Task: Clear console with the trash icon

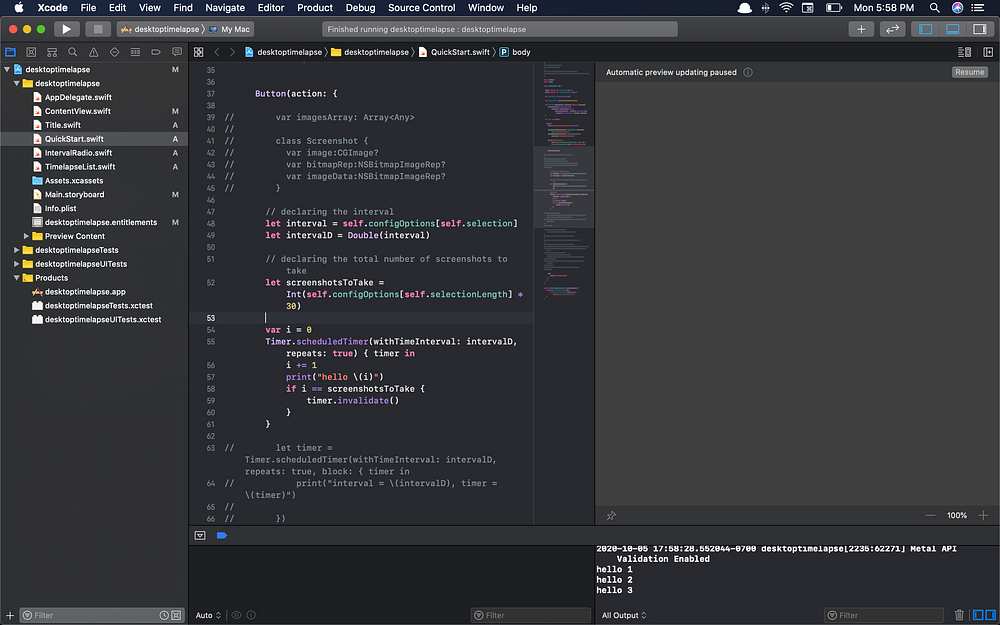Action: pyautogui.click(x=960, y=615)
